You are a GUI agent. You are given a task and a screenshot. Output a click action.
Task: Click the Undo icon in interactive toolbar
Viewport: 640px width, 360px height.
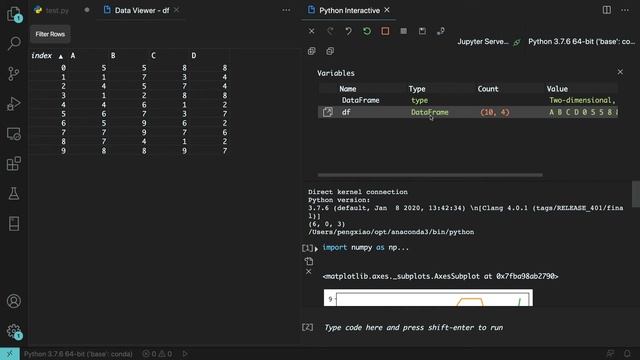click(348, 31)
